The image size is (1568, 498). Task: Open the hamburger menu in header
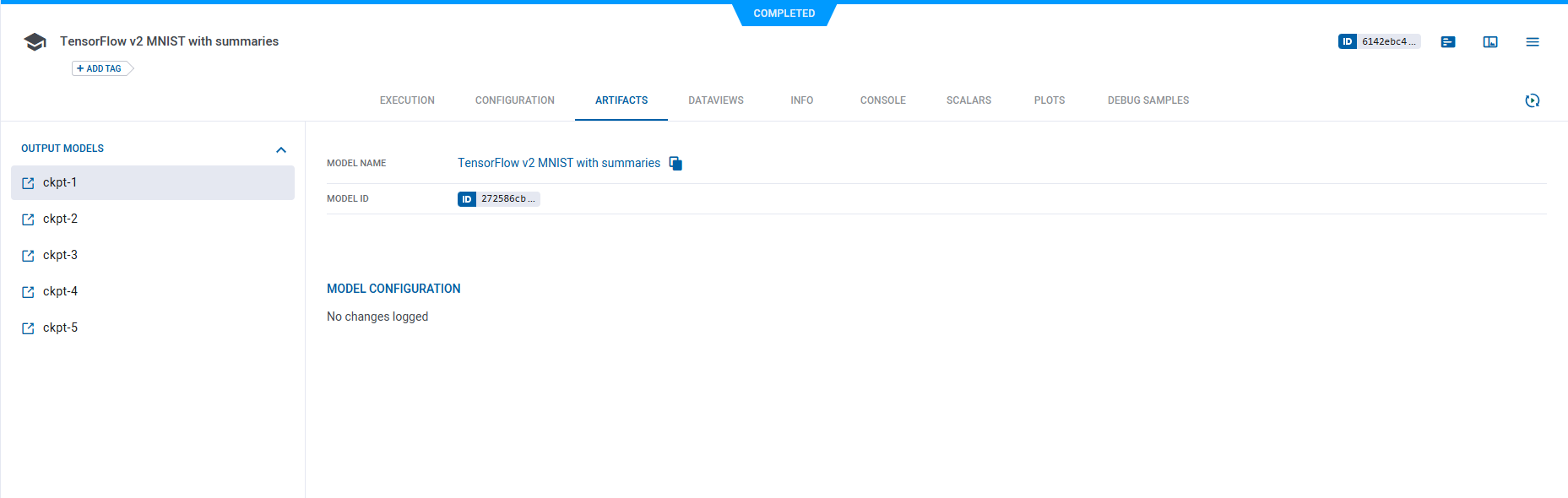(x=1533, y=42)
